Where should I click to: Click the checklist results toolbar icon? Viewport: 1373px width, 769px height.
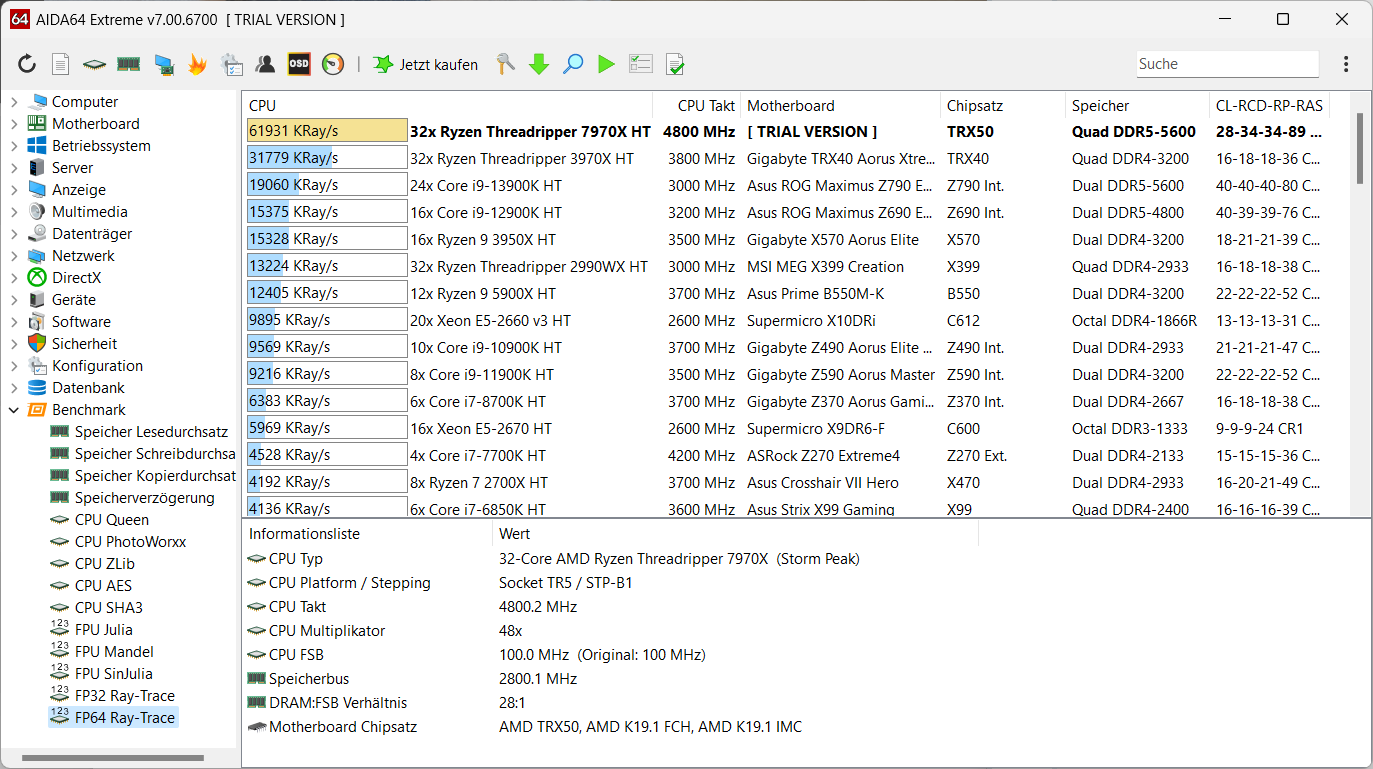click(x=640, y=64)
